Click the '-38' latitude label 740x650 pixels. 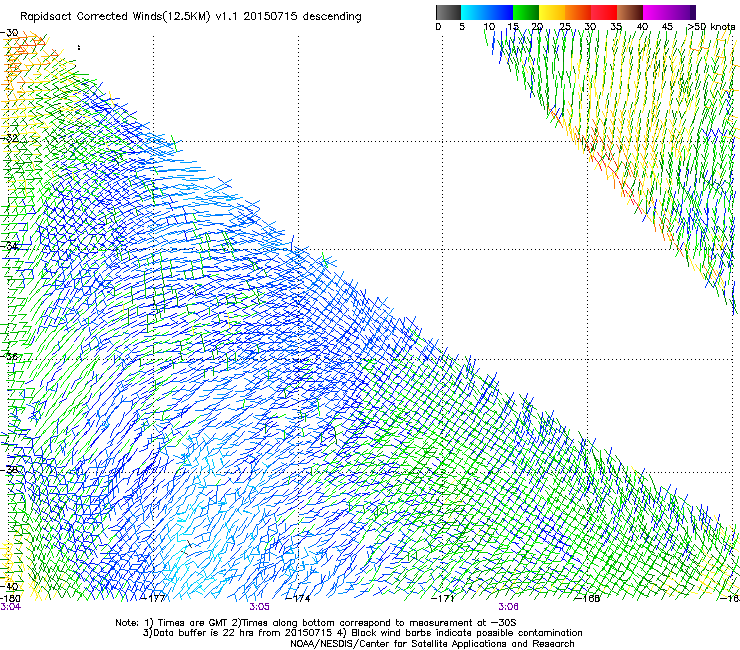[9, 470]
